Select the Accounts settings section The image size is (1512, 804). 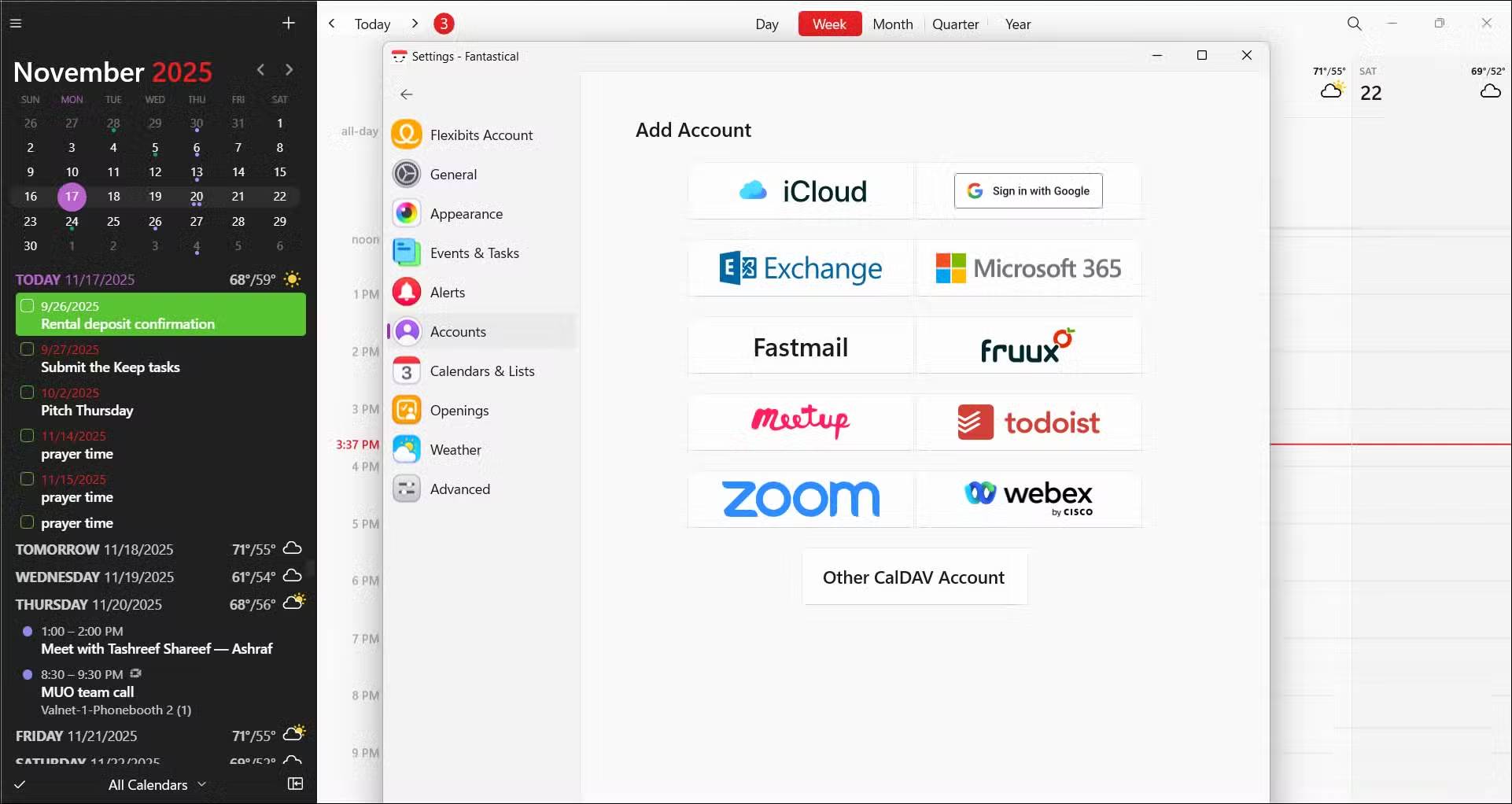click(x=481, y=332)
